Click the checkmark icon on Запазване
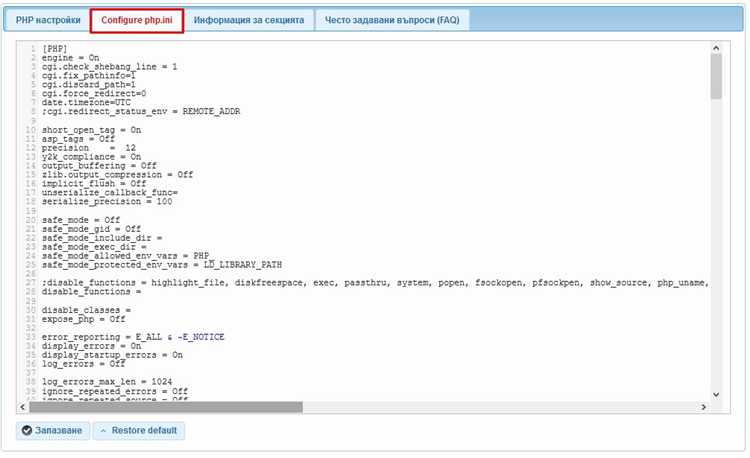 point(27,430)
